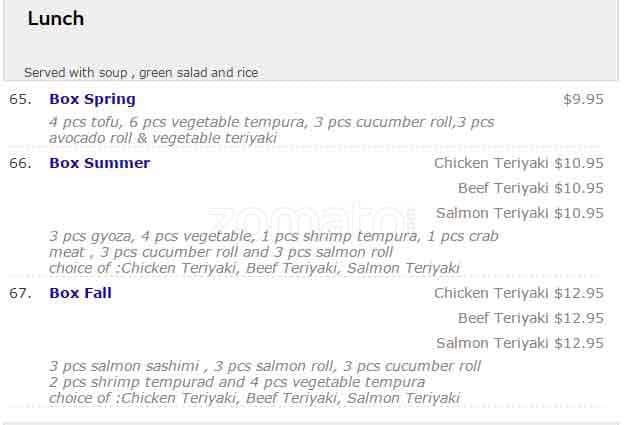Choose Salmon Teriyaki $12.95 option

[x=519, y=343]
